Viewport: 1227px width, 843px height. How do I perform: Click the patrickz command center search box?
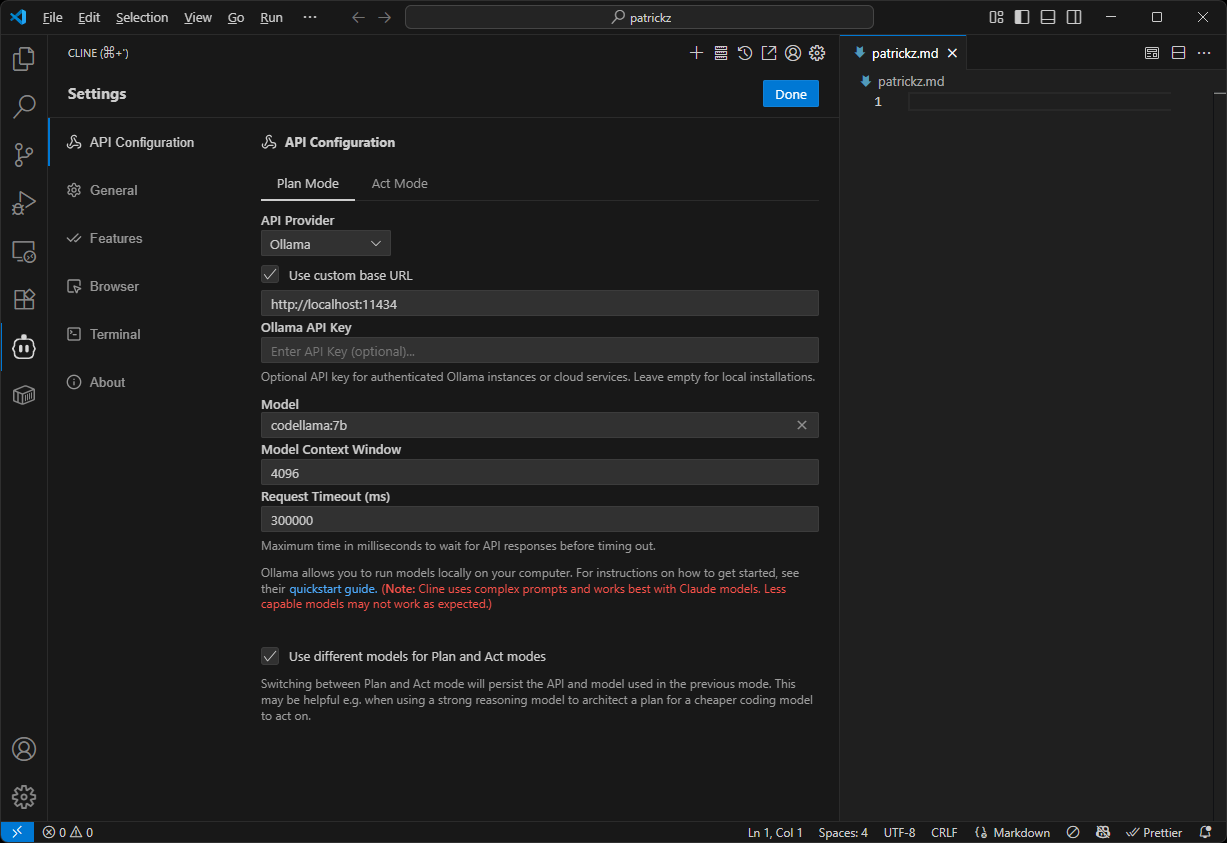coord(639,17)
